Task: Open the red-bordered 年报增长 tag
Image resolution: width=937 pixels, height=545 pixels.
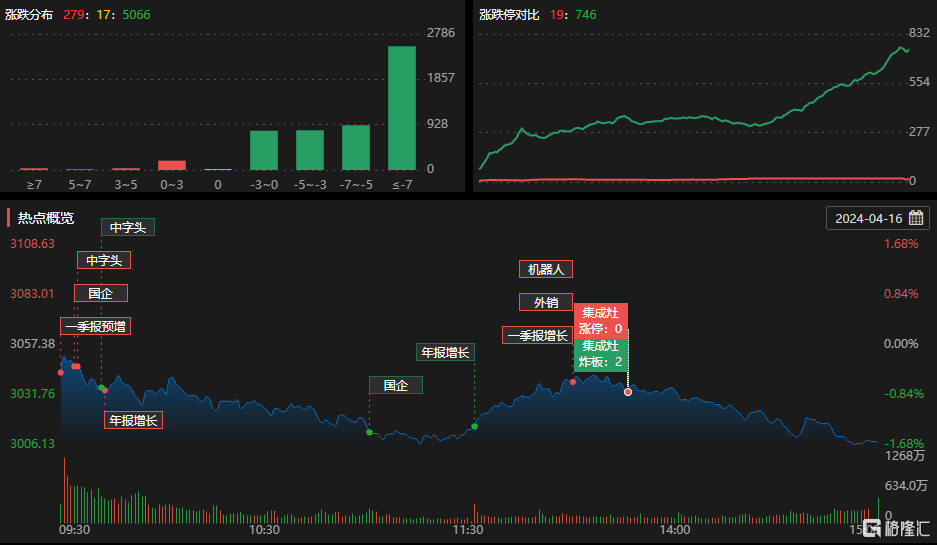Action: coord(133,420)
